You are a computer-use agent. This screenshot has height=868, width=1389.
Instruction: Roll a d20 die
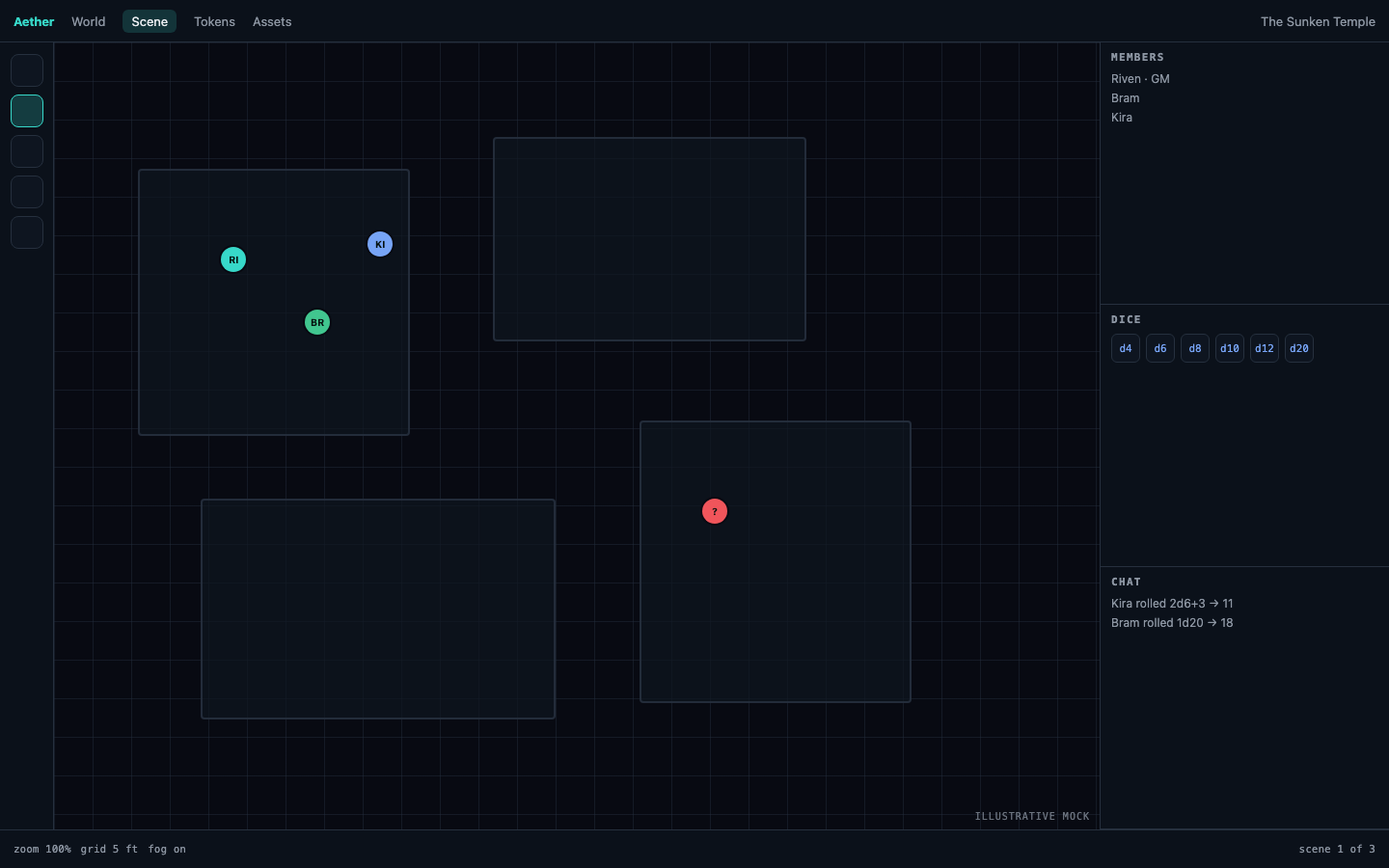[x=1299, y=348]
